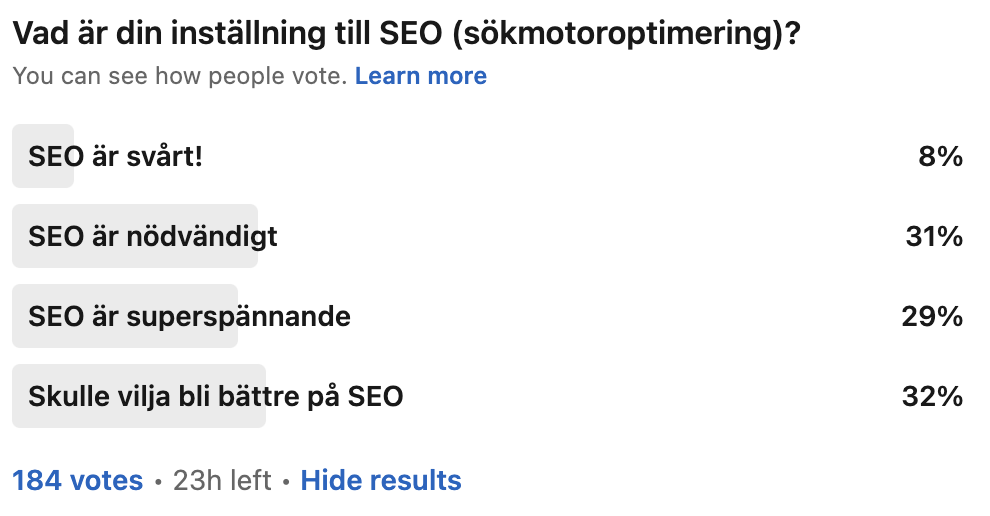Image resolution: width=990 pixels, height=516 pixels.
Task: View the 184 votes list
Action: click(x=78, y=480)
